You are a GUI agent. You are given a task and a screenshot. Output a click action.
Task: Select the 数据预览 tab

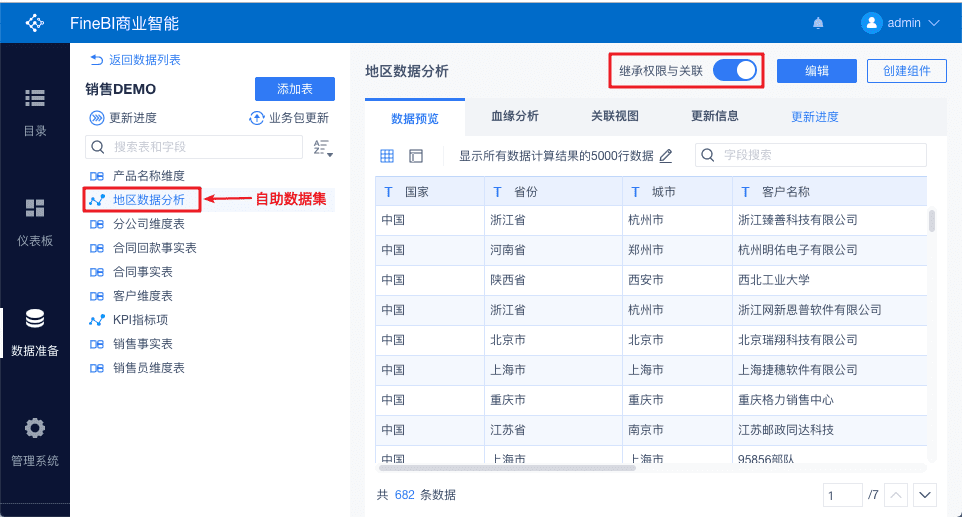tap(415, 118)
